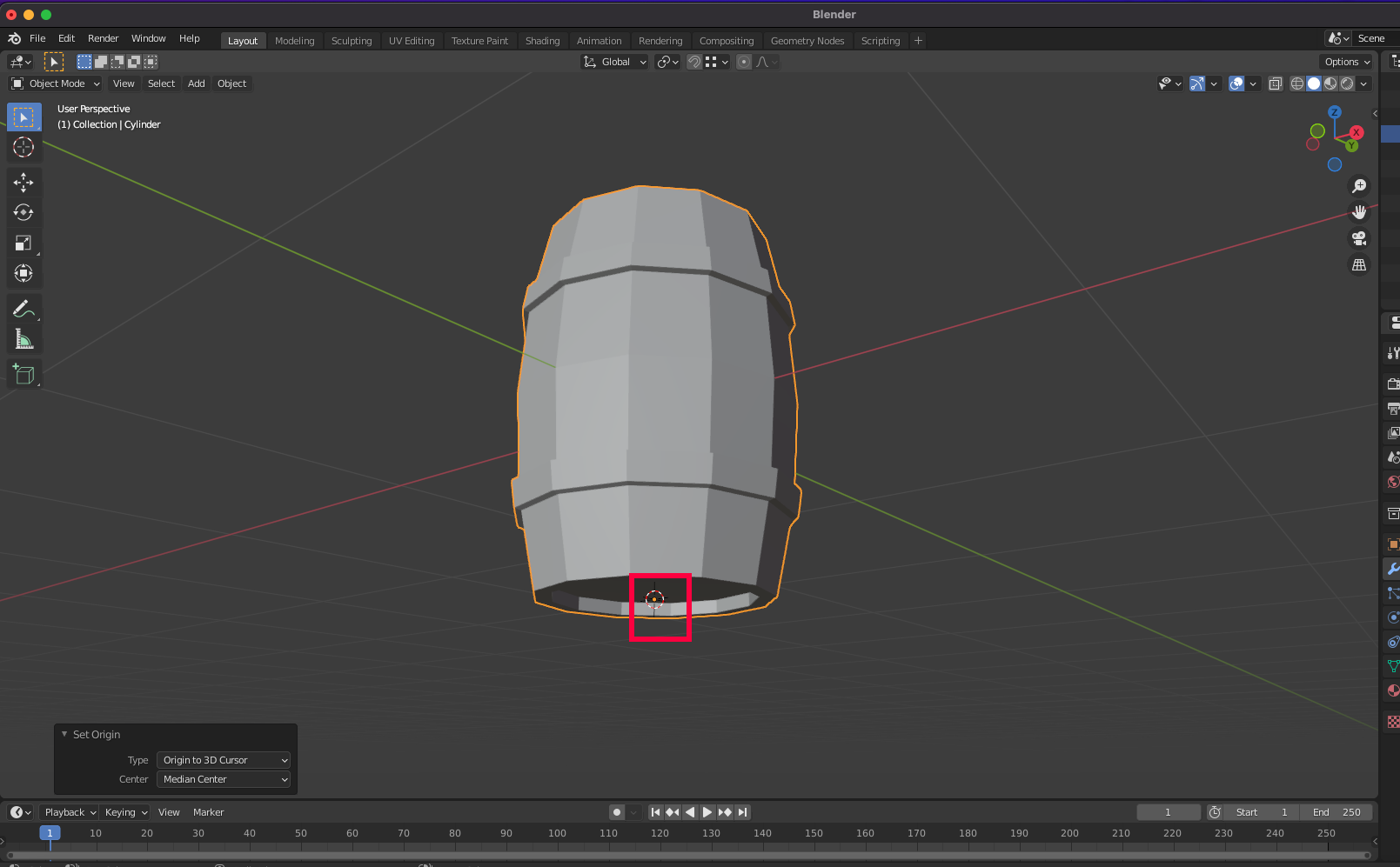Toggle Use Preview Range clock icon

pos(1215,812)
